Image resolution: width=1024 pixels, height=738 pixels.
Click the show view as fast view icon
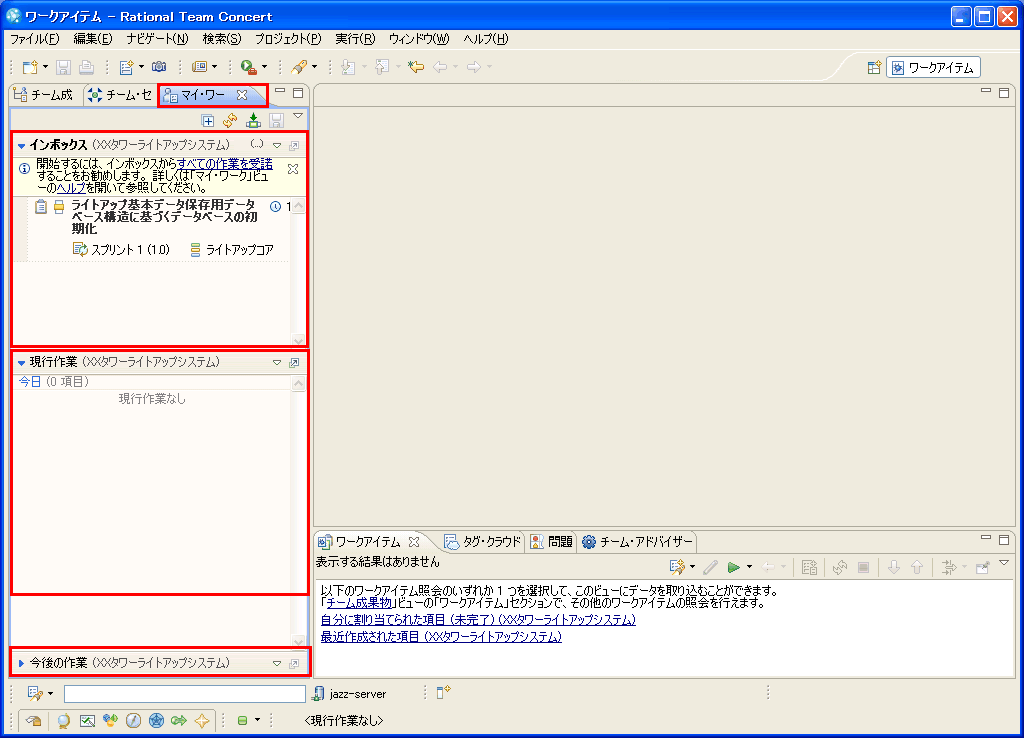pyautogui.click(x=33, y=720)
